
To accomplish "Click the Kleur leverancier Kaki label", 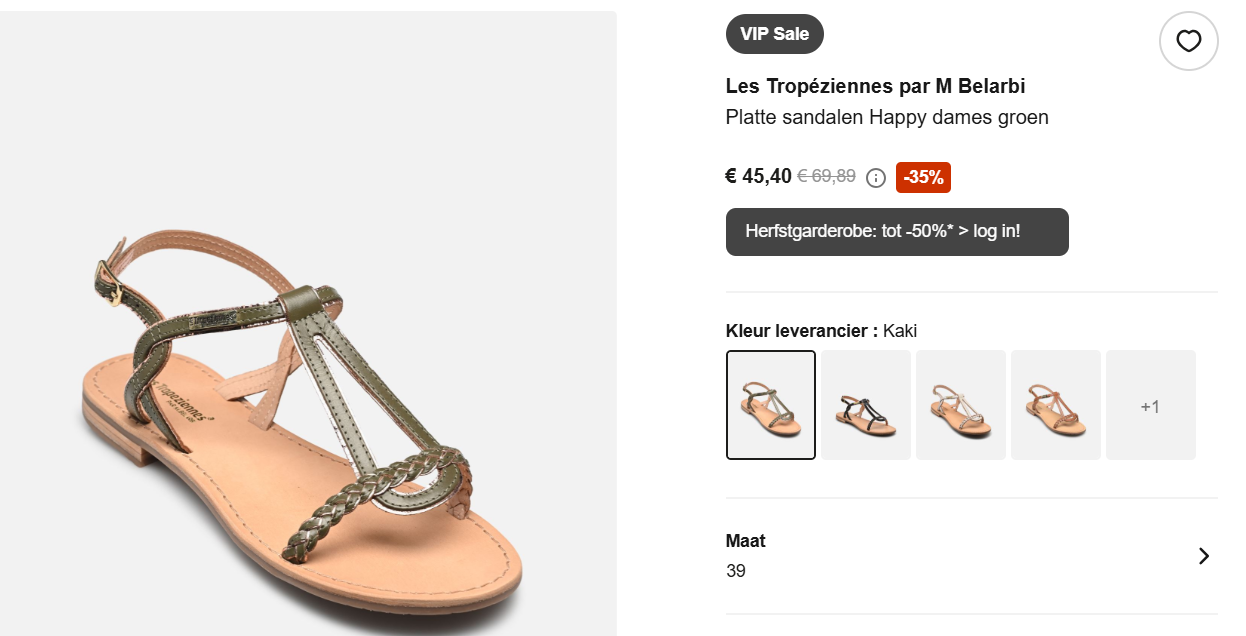I will (820, 330).
